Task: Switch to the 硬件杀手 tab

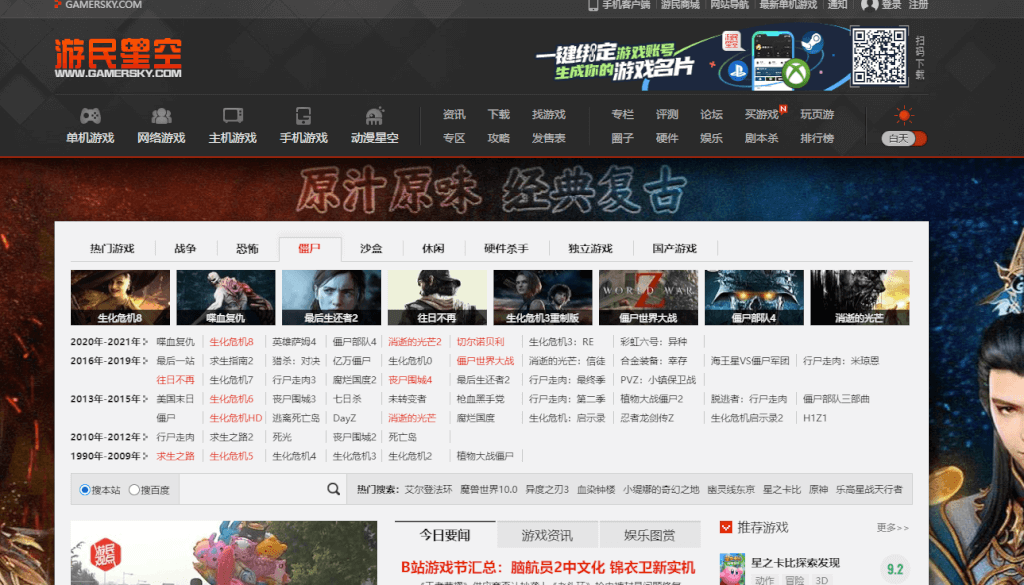Action: [x=506, y=249]
